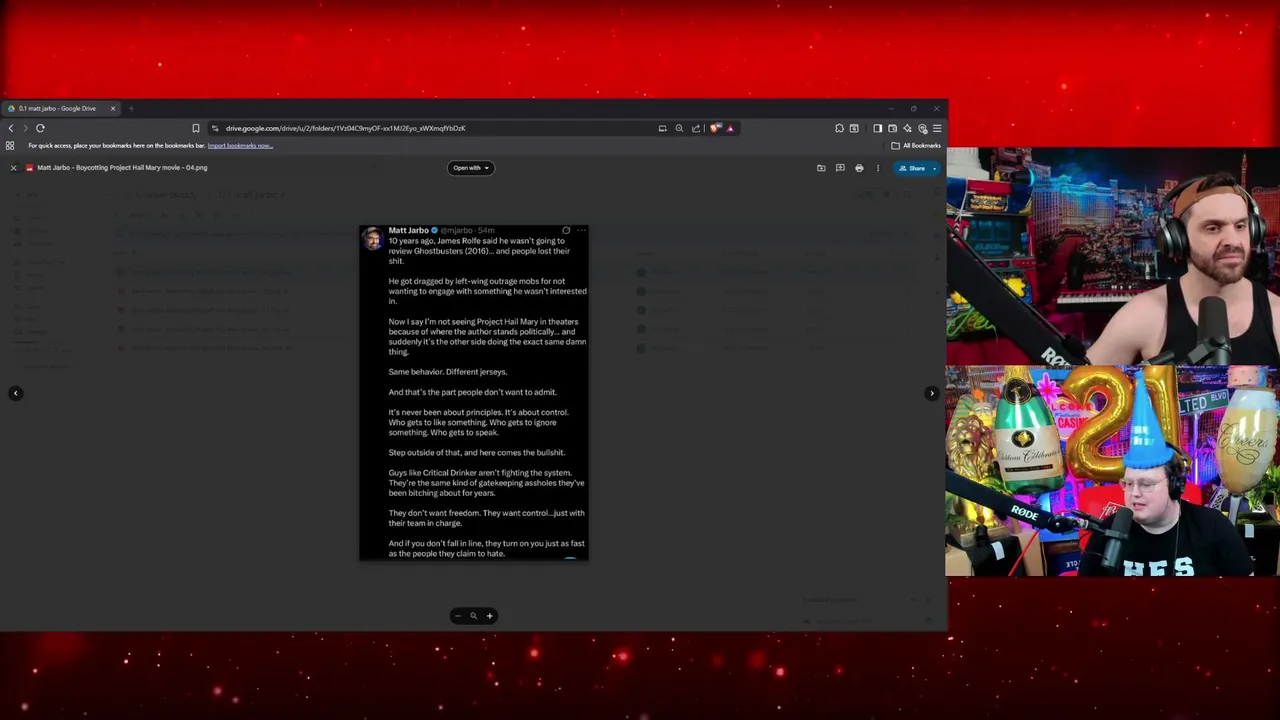1280x720 pixels.
Task: Open the Brave VPN icon
Action: [922, 128]
